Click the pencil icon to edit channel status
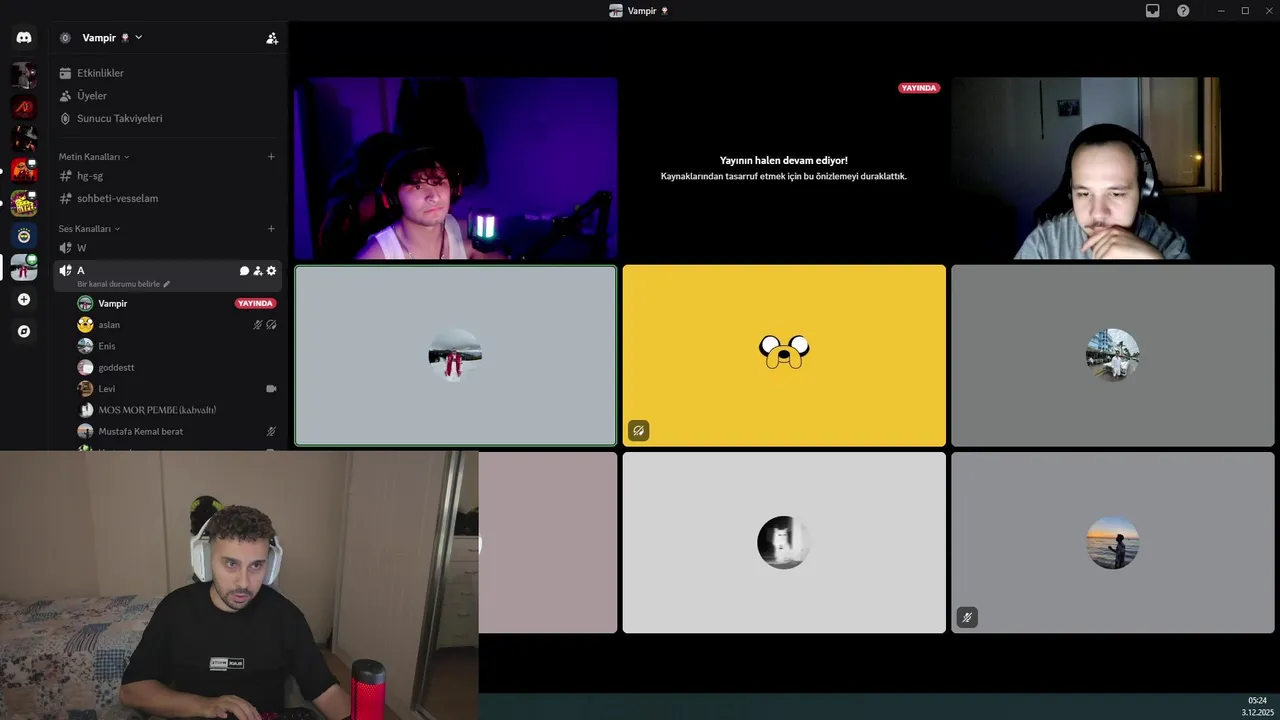The height and width of the screenshot is (720, 1280). pyautogui.click(x=167, y=284)
